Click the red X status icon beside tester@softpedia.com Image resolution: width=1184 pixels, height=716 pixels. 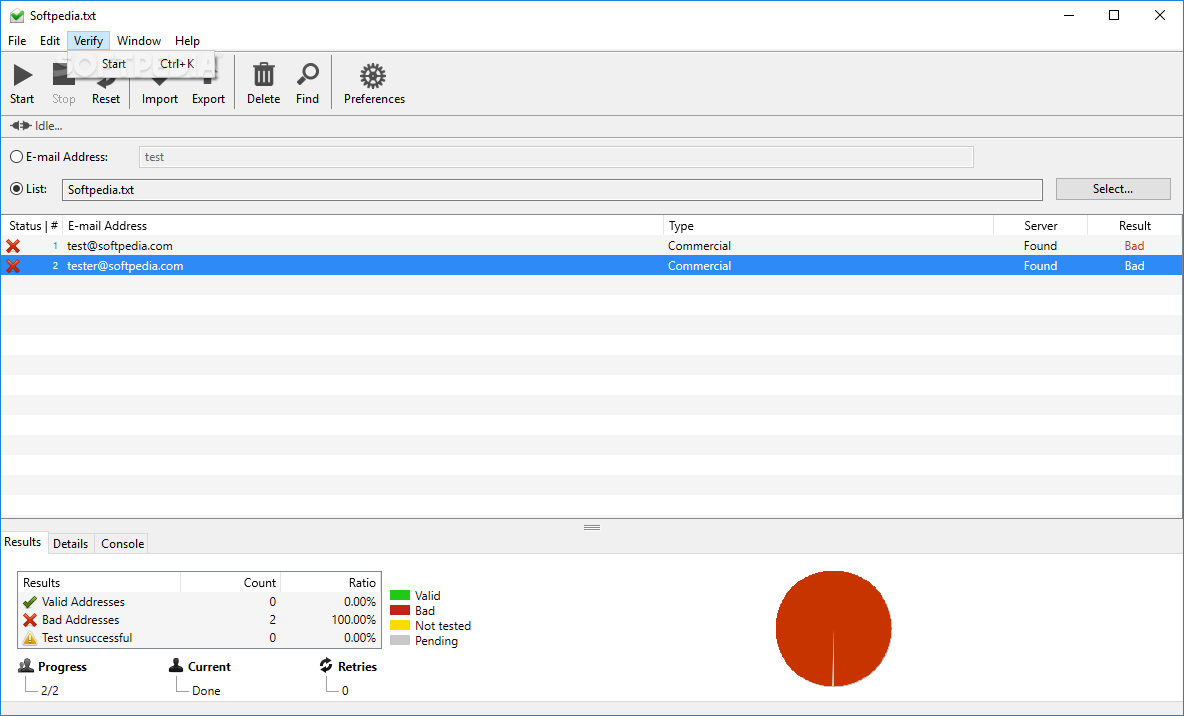pyautogui.click(x=12, y=265)
